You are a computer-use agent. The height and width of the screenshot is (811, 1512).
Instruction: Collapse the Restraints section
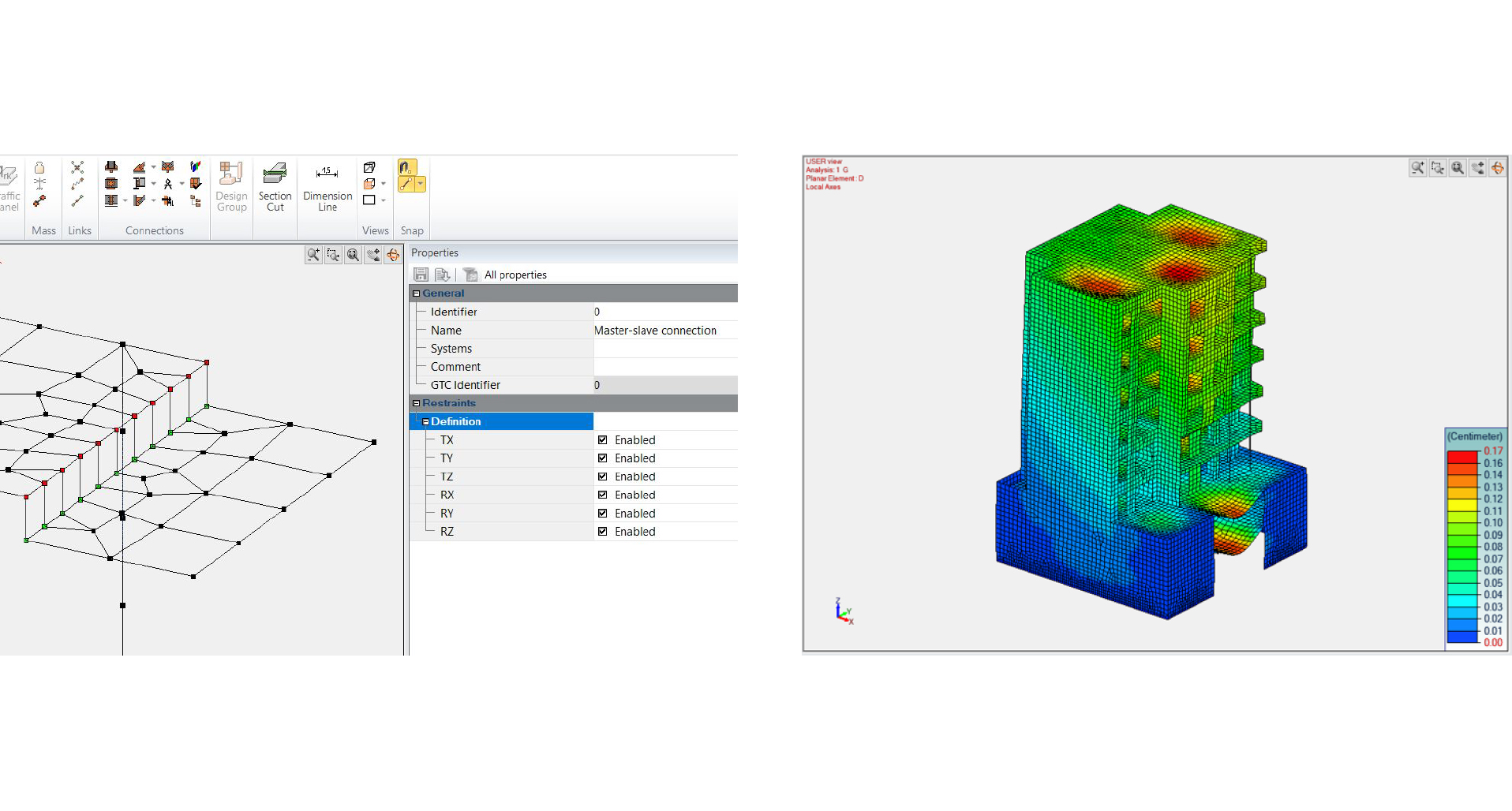(x=417, y=403)
